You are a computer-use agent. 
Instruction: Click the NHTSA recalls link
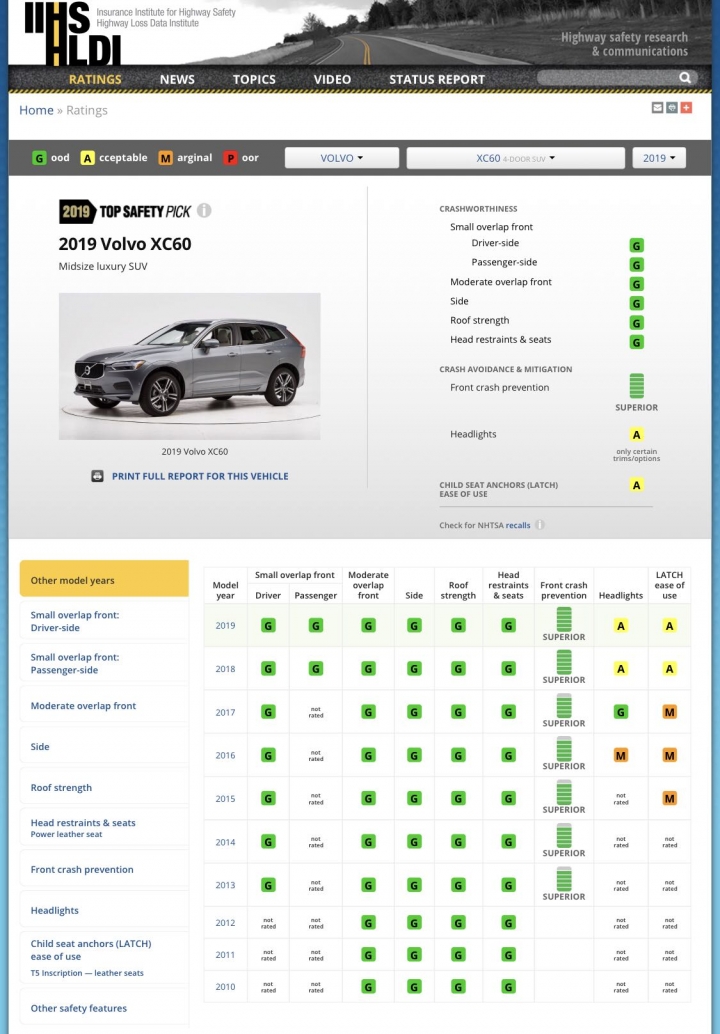pos(518,526)
